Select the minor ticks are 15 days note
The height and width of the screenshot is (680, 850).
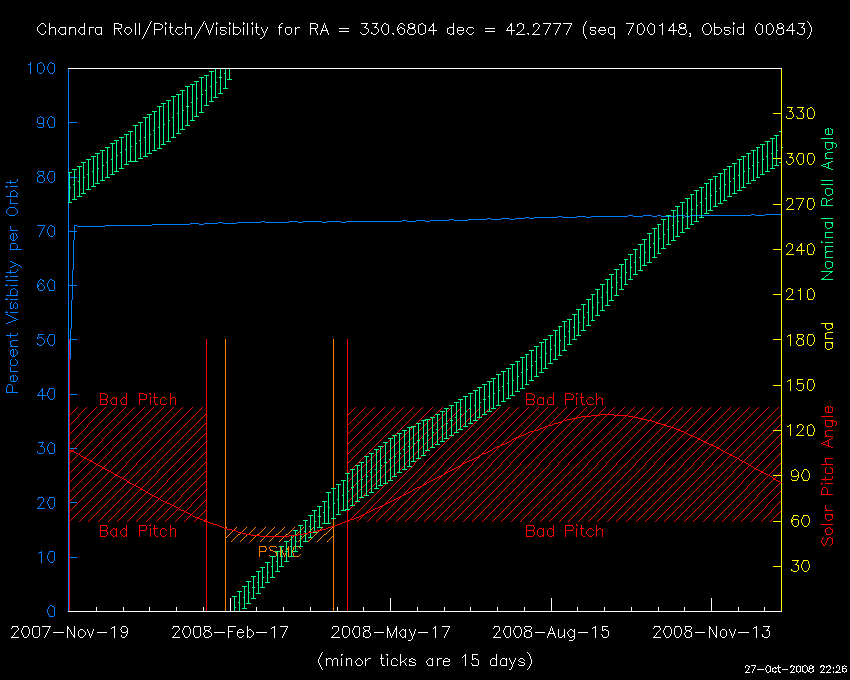pyautogui.click(x=424, y=661)
